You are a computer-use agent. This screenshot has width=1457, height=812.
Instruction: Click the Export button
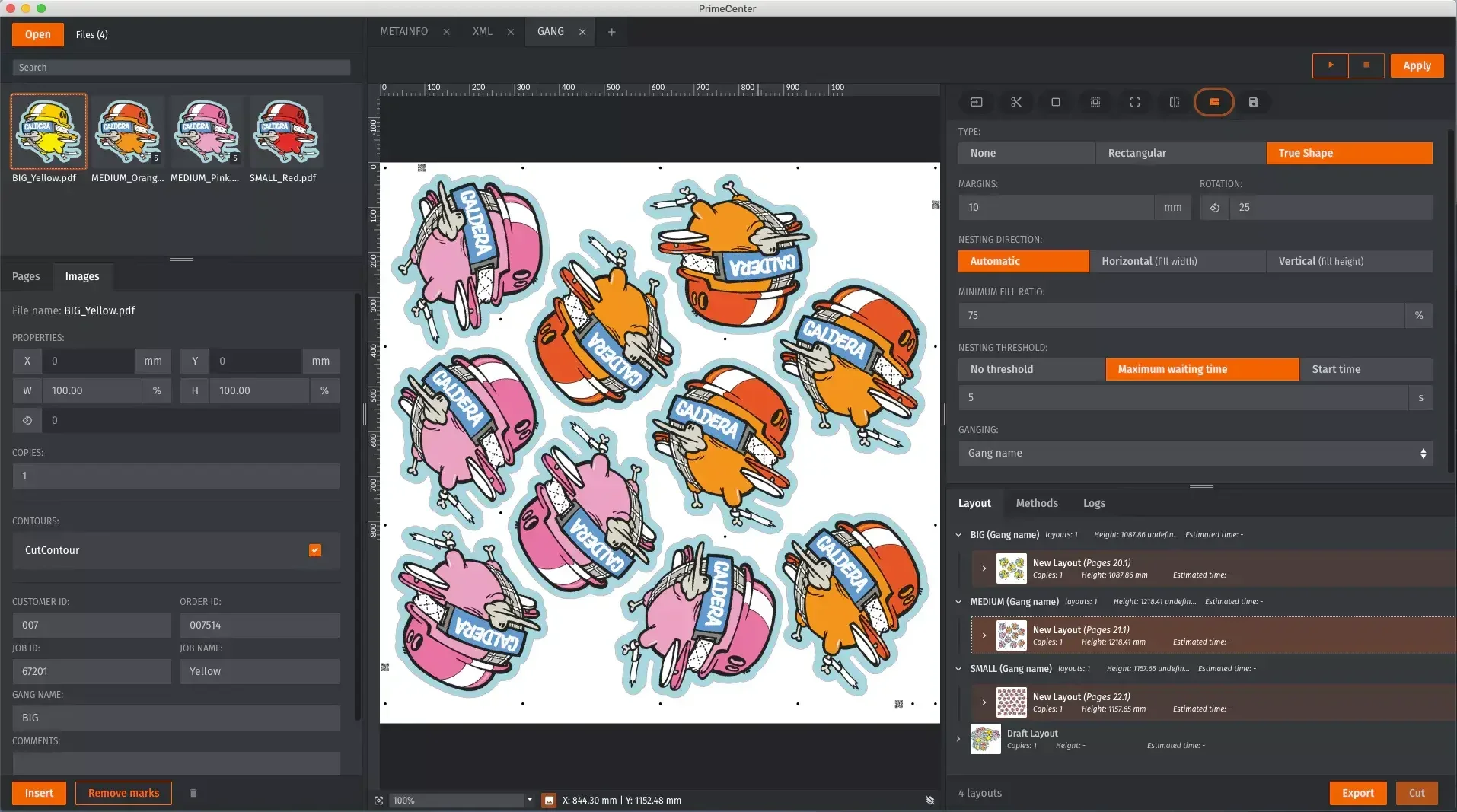(x=1357, y=793)
